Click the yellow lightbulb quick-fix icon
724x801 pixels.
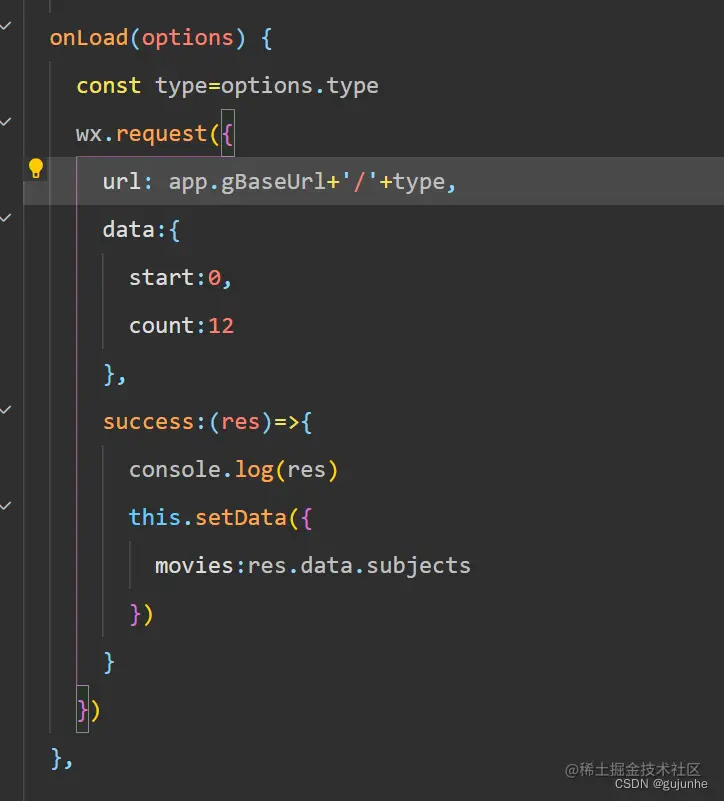(x=36, y=168)
